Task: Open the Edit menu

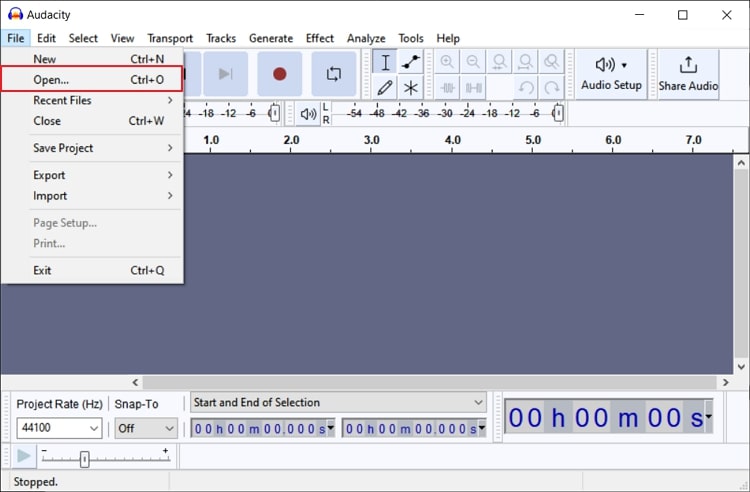Action: [46, 38]
